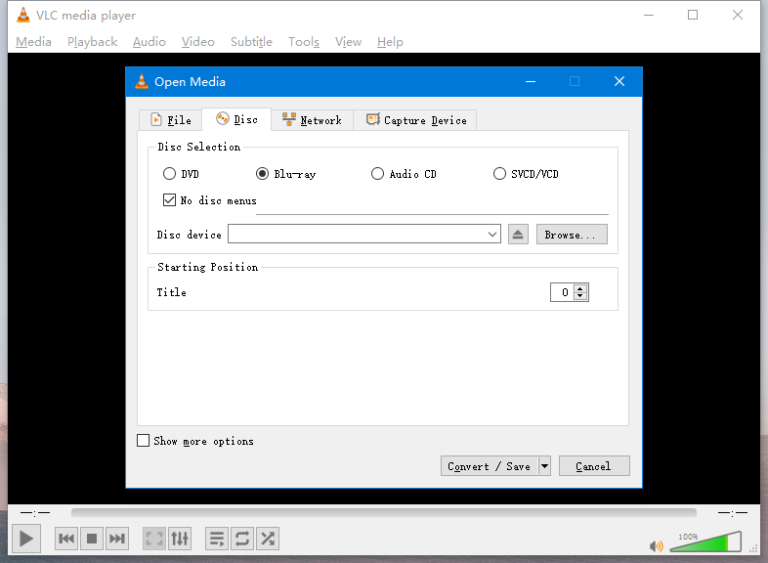
Task: Switch to the Disc tab
Action: click(236, 119)
